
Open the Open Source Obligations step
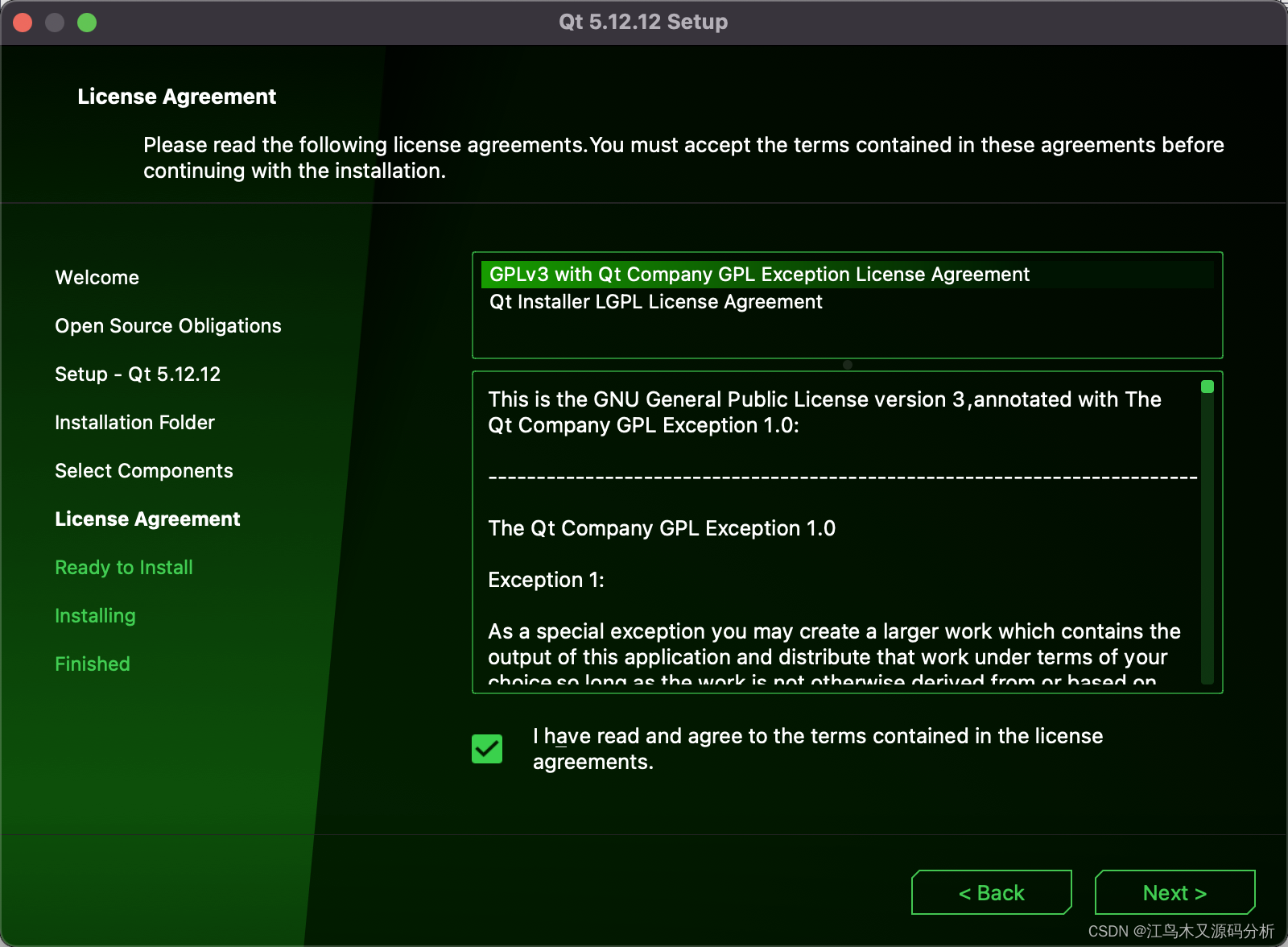pos(167,325)
